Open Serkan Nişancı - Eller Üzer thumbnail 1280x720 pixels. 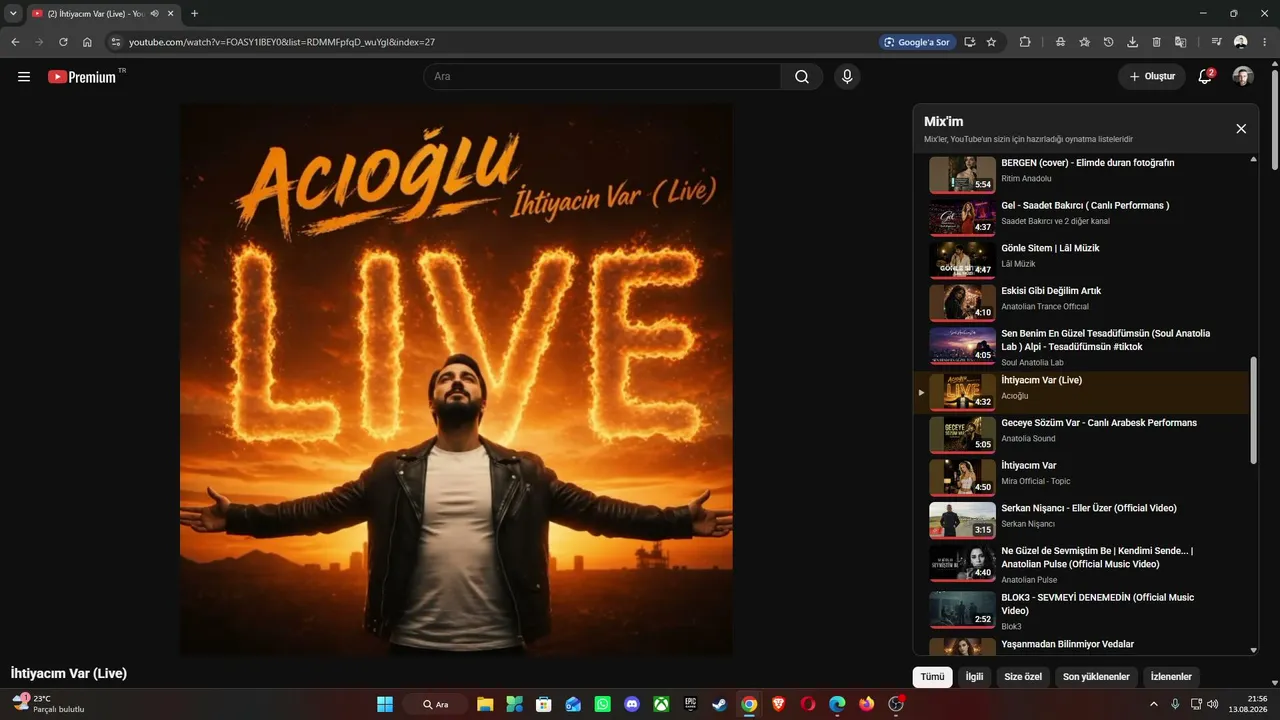(x=962, y=521)
